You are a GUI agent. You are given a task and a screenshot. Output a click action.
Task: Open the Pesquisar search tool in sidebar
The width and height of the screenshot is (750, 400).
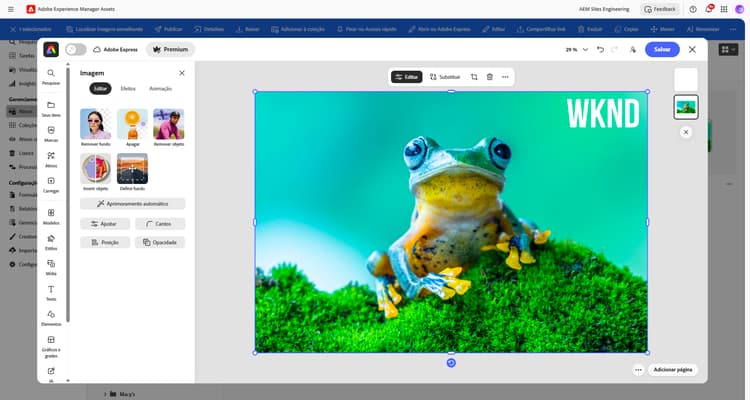[51, 77]
